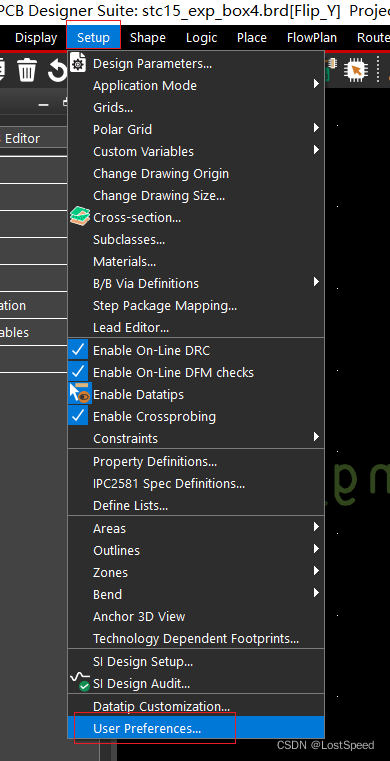Choose Change Drawing Origin
This screenshot has height=761, width=390.
[x=195, y=173]
